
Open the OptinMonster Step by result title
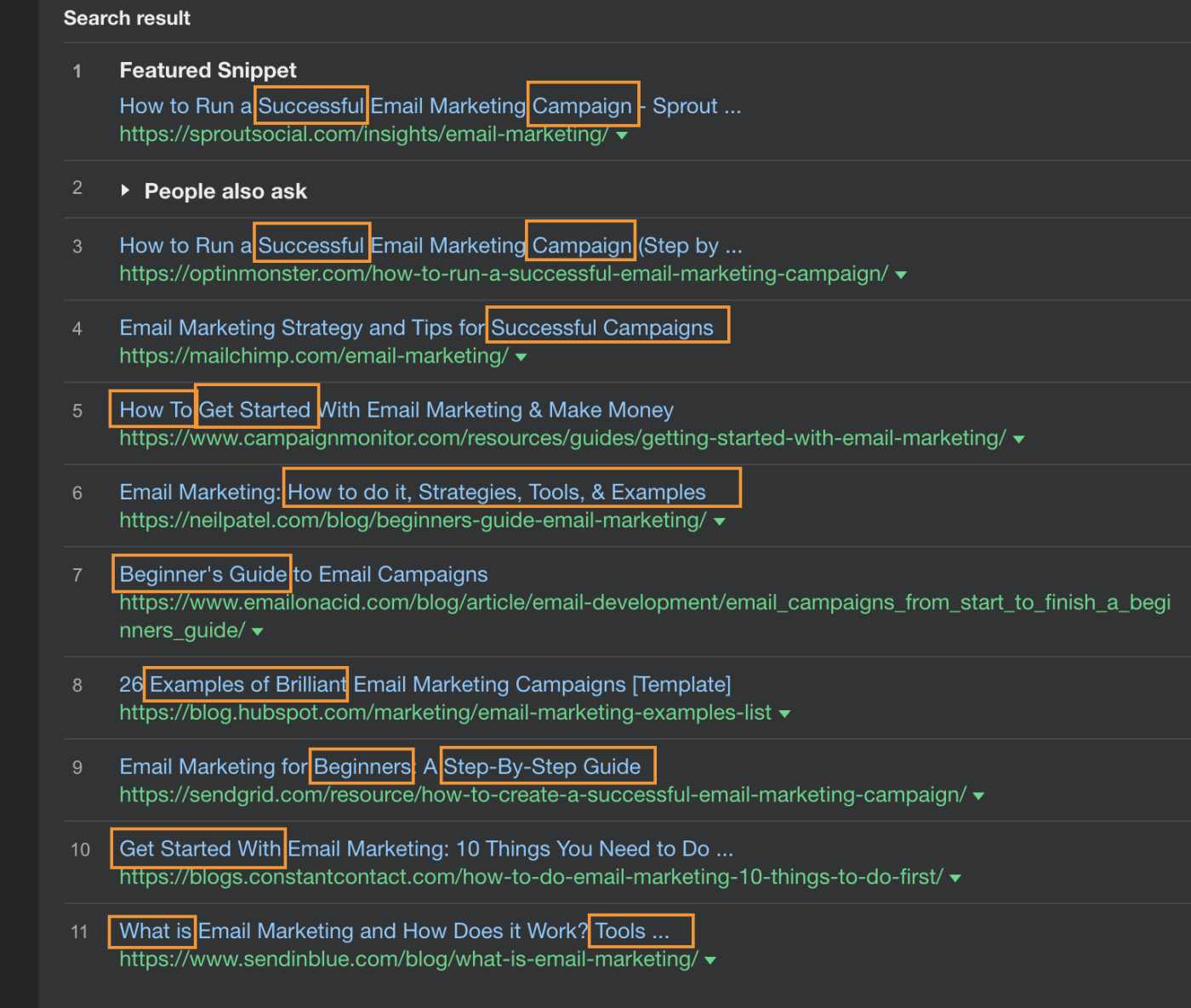coord(431,246)
